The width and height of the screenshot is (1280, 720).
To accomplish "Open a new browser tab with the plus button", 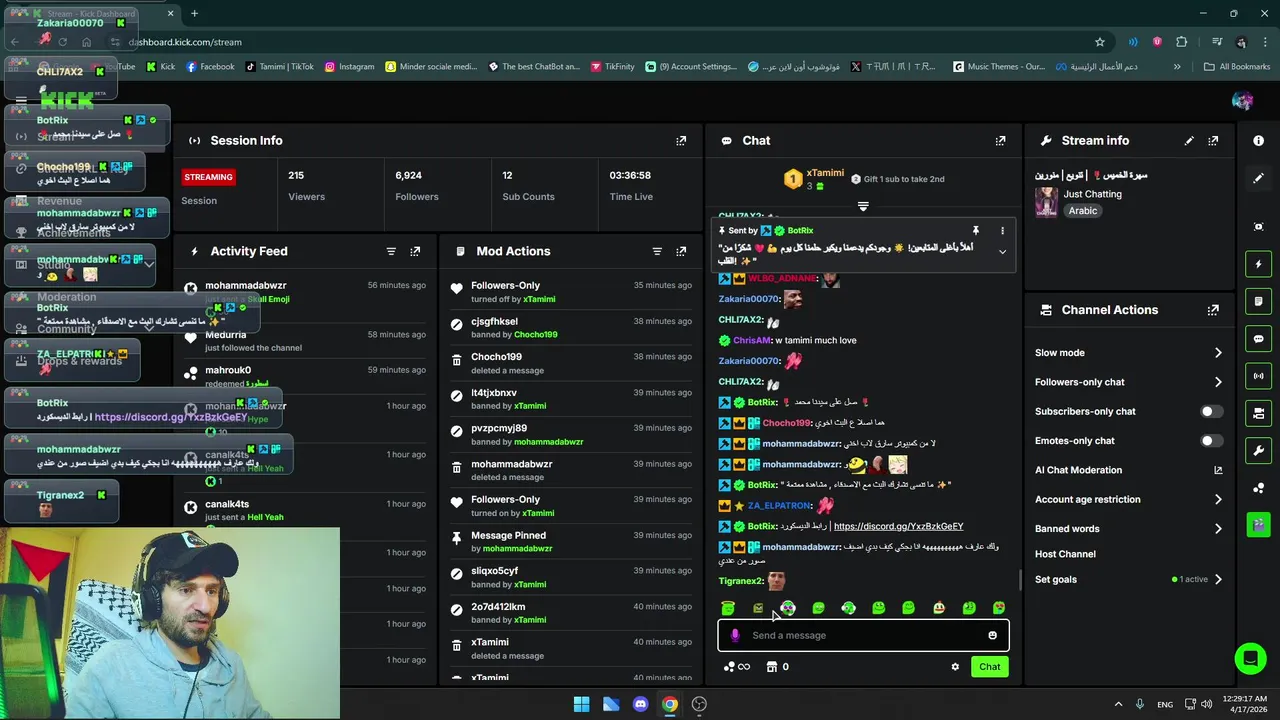I will (194, 14).
